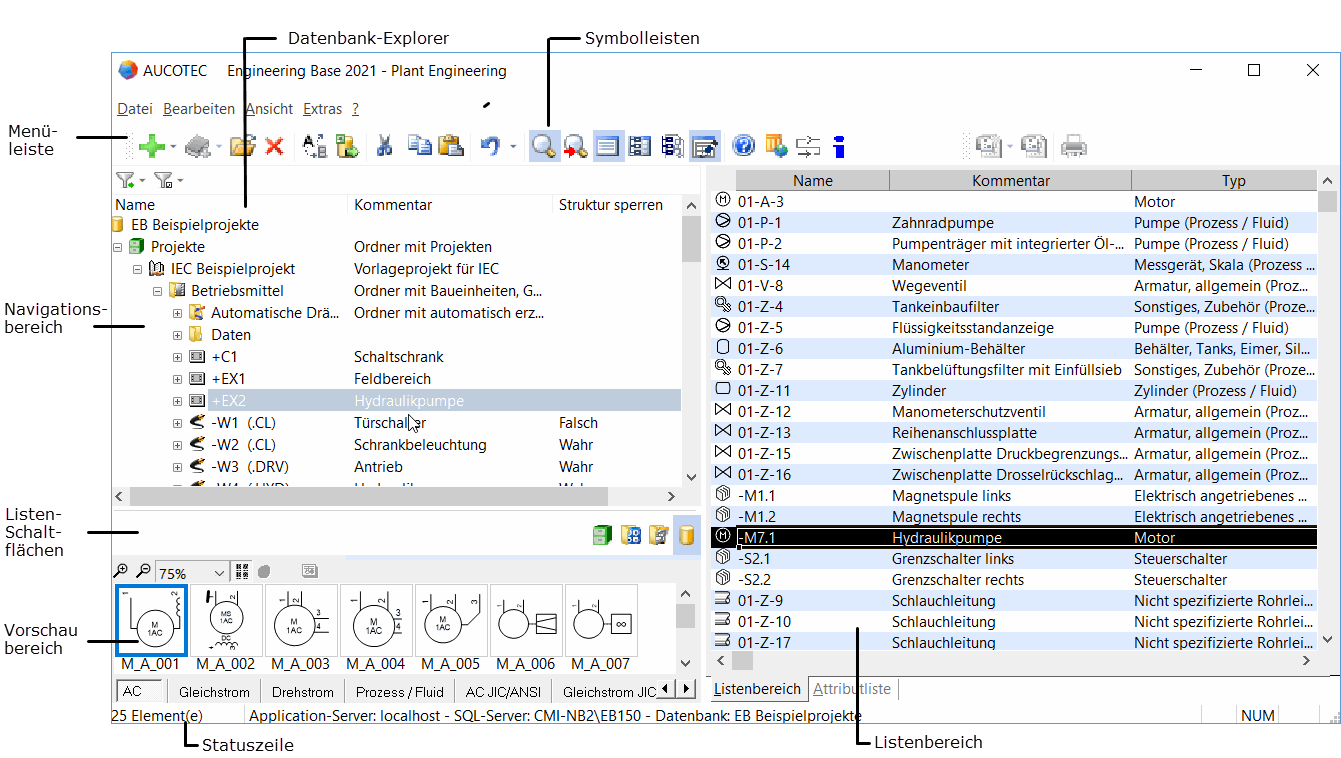Open the Extras menu
The height and width of the screenshot is (758, 1341).
(322, 109)
